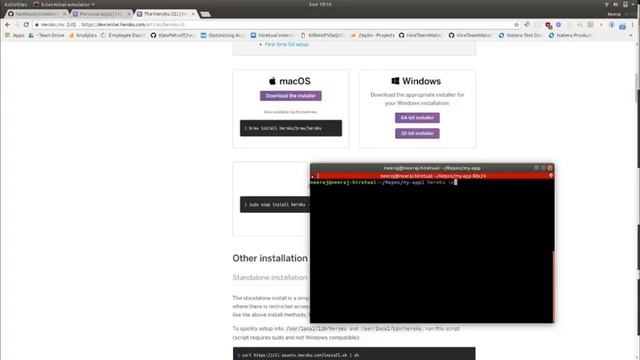Open the Zeplin Projects bookmark
The width and height of the screenshot is (640, 360).
373,36
